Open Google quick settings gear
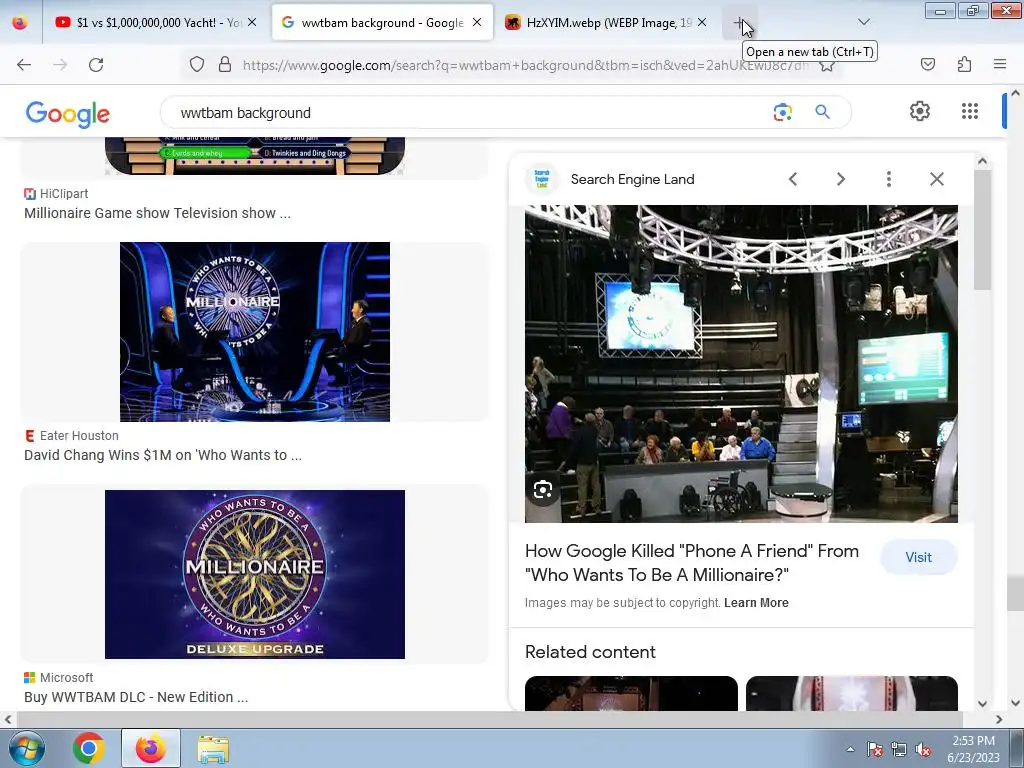This screenshot has width=1024, height=768. click(920, 111)
